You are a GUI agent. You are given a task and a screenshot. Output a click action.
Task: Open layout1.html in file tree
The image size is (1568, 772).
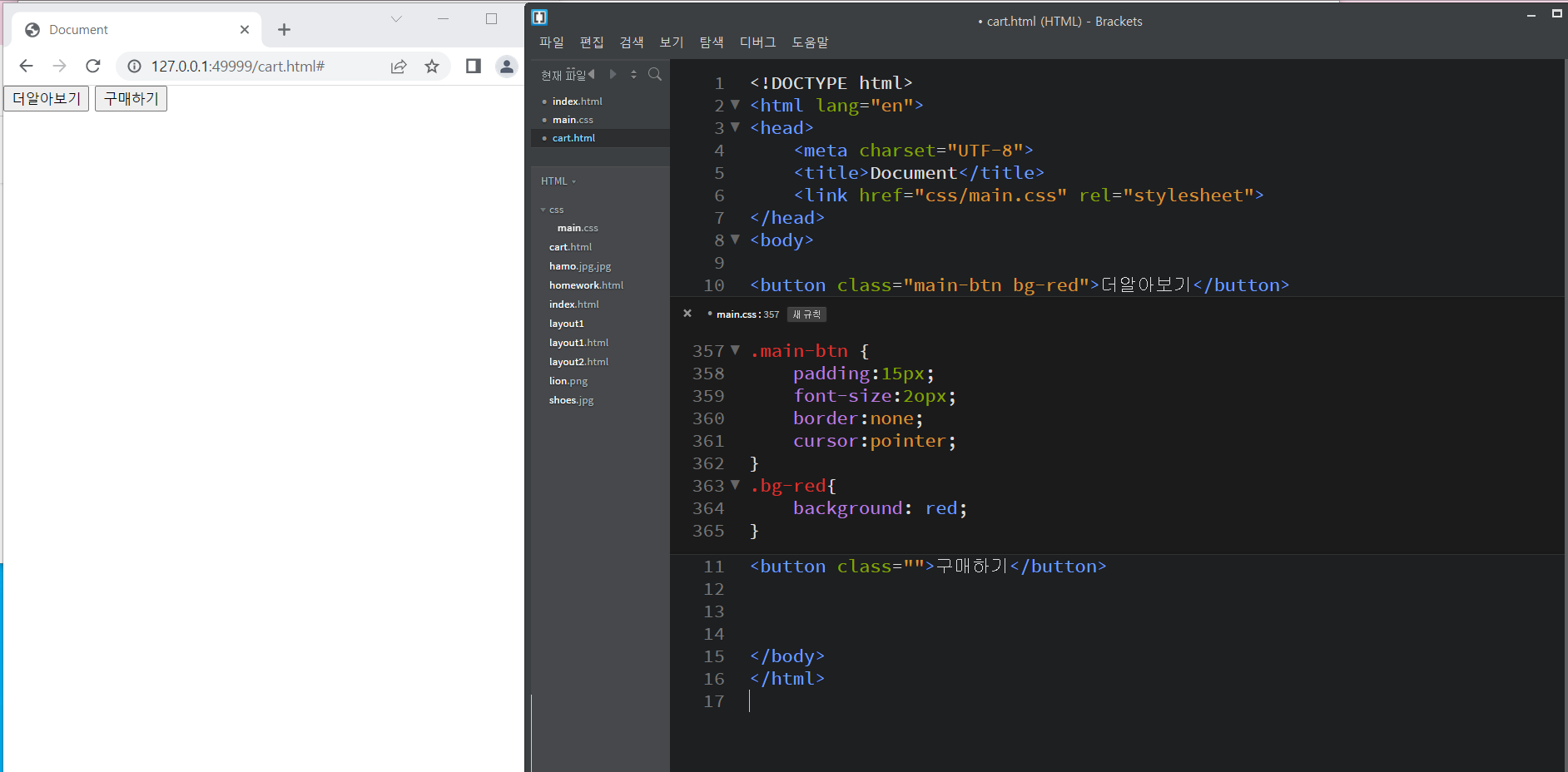pos(578,343)
